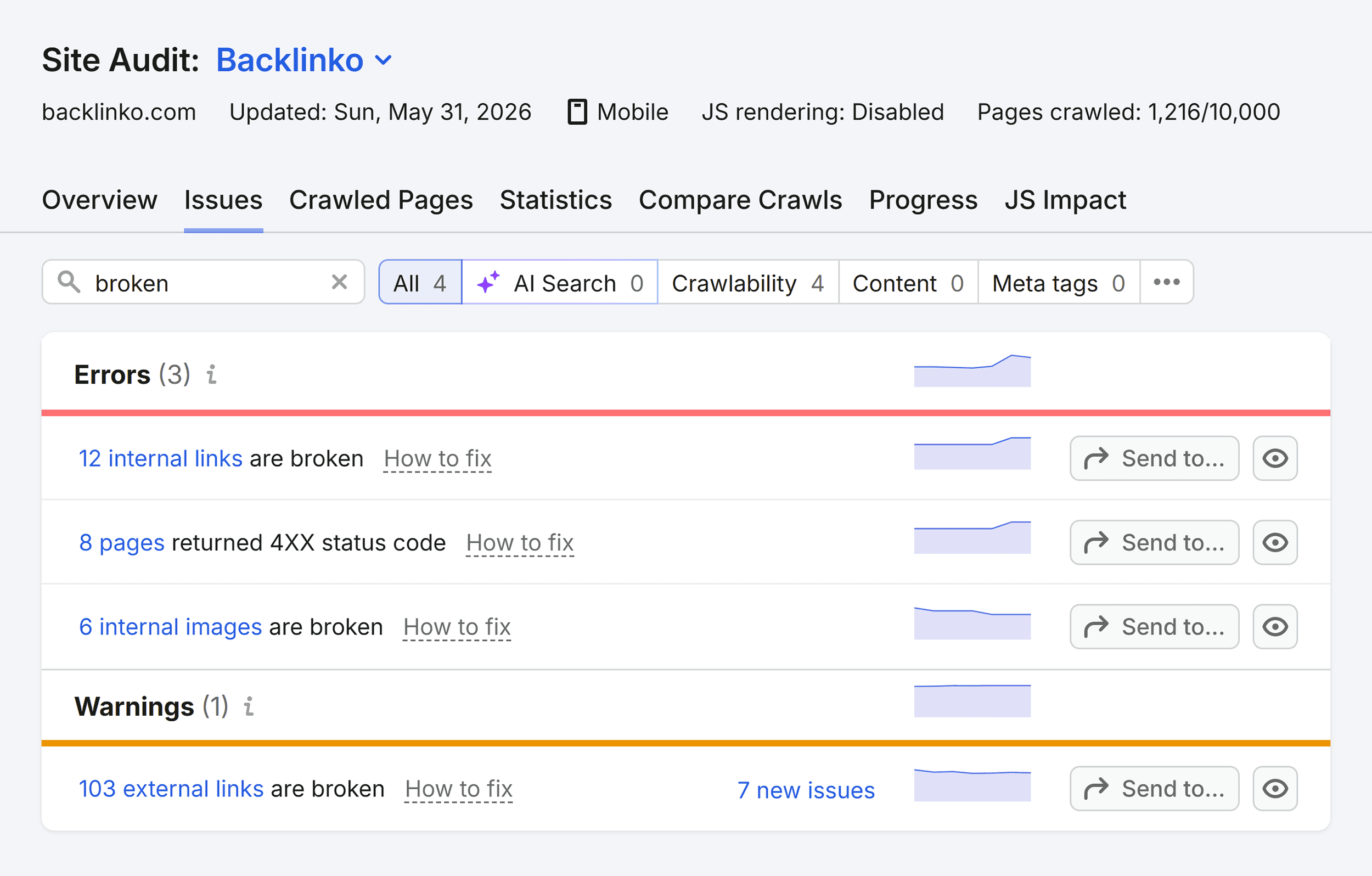Open Send to for broken external links
This screenshot has width=1372, height=876.
[x=1154, y=789]
